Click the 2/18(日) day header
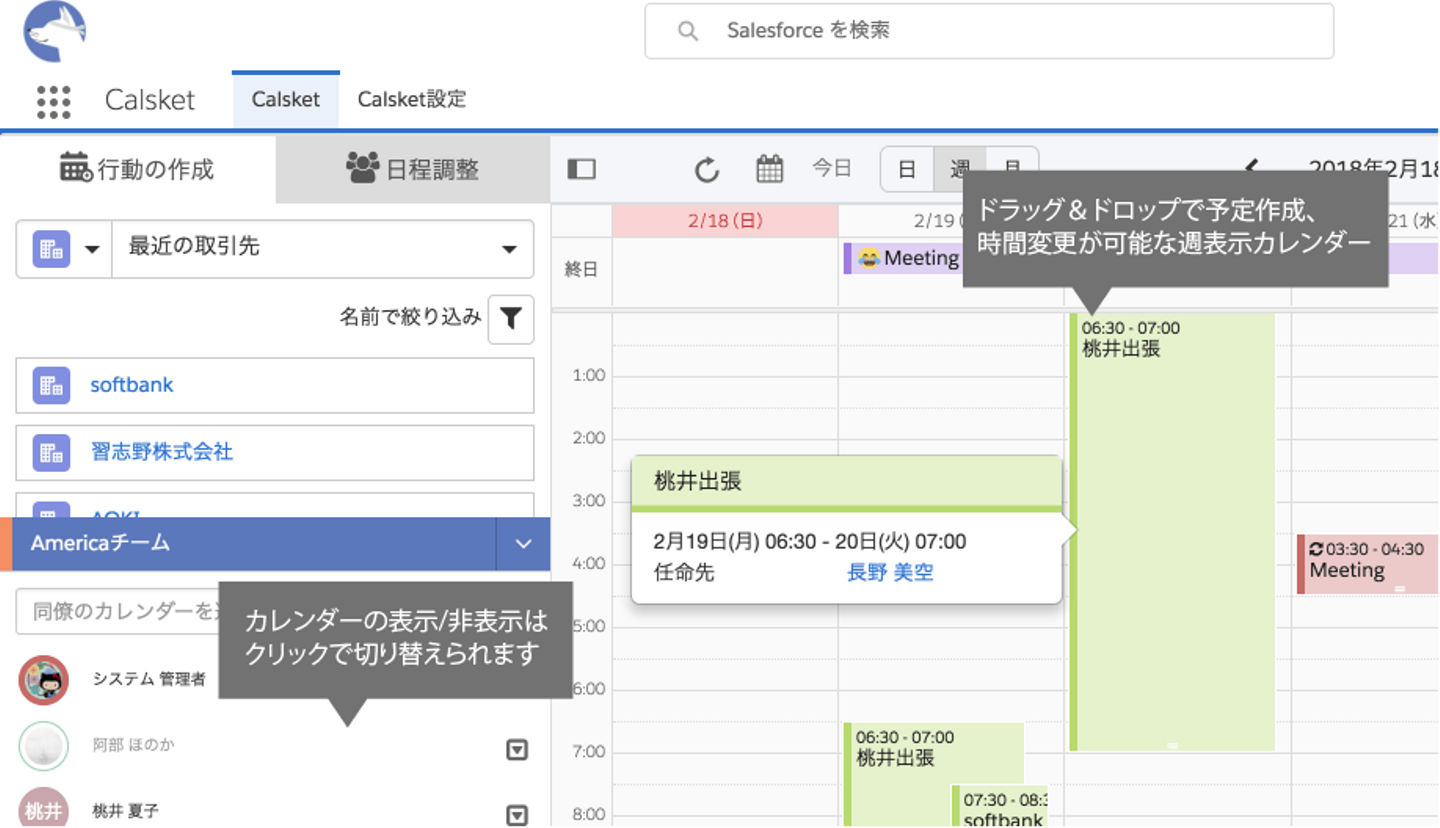Viewport: 1440px width, 828px height. coord(725,221)
